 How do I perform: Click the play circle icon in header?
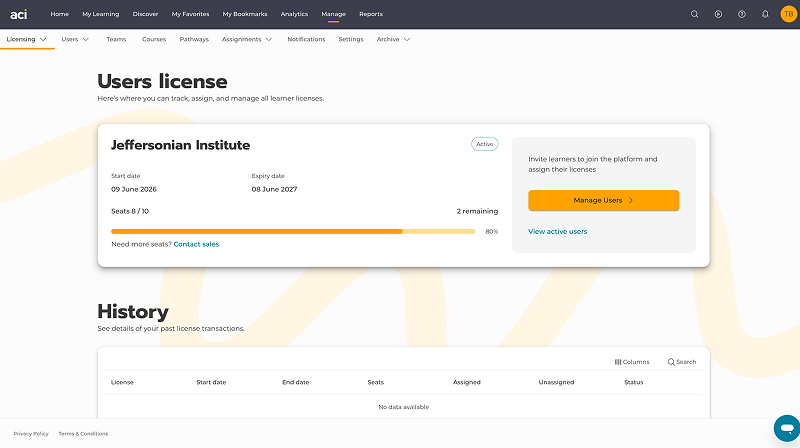click(x=718, y=14)
